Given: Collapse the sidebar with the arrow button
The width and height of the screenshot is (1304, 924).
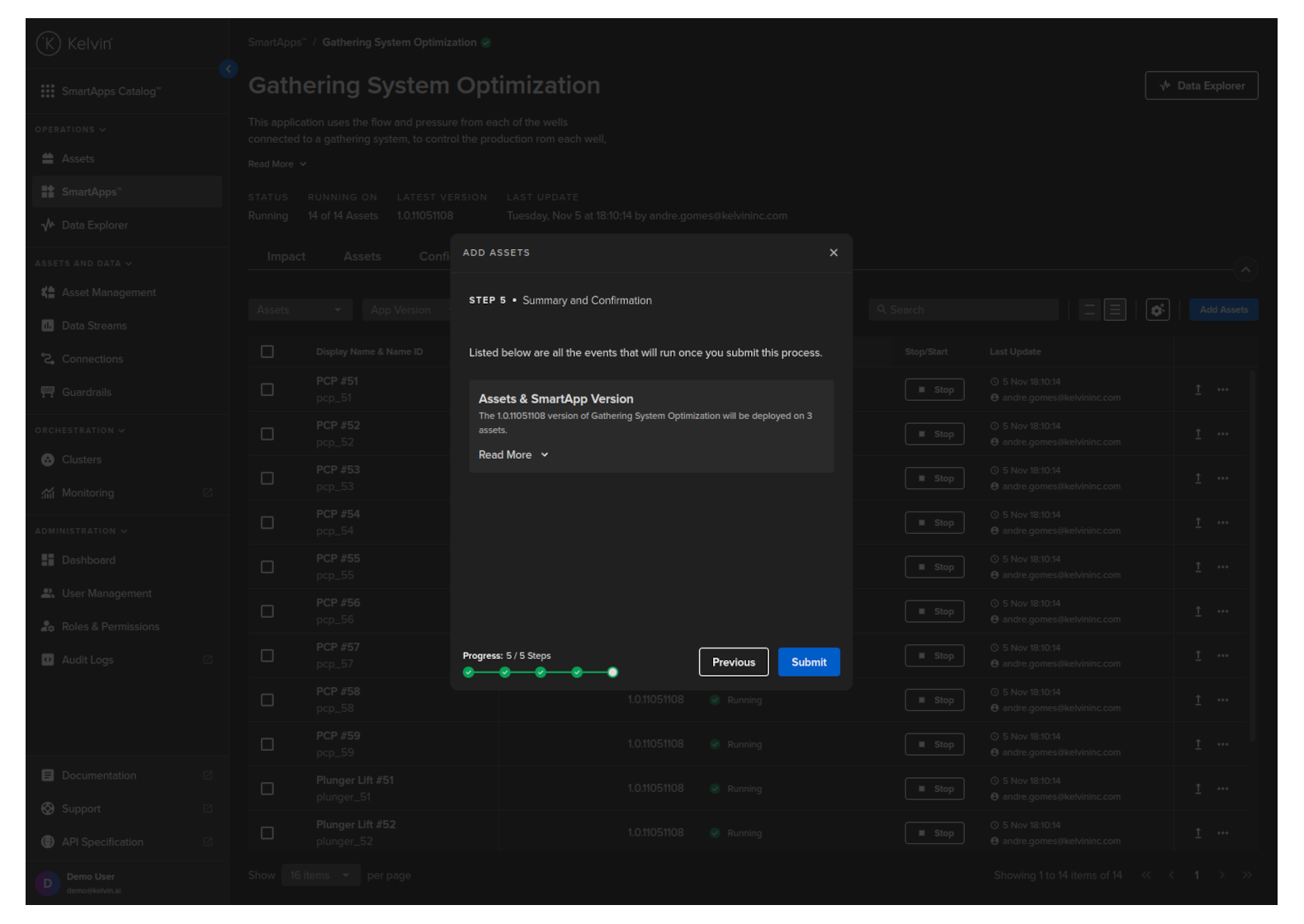Looking at the screenshot, I should [x=229, y=69].
